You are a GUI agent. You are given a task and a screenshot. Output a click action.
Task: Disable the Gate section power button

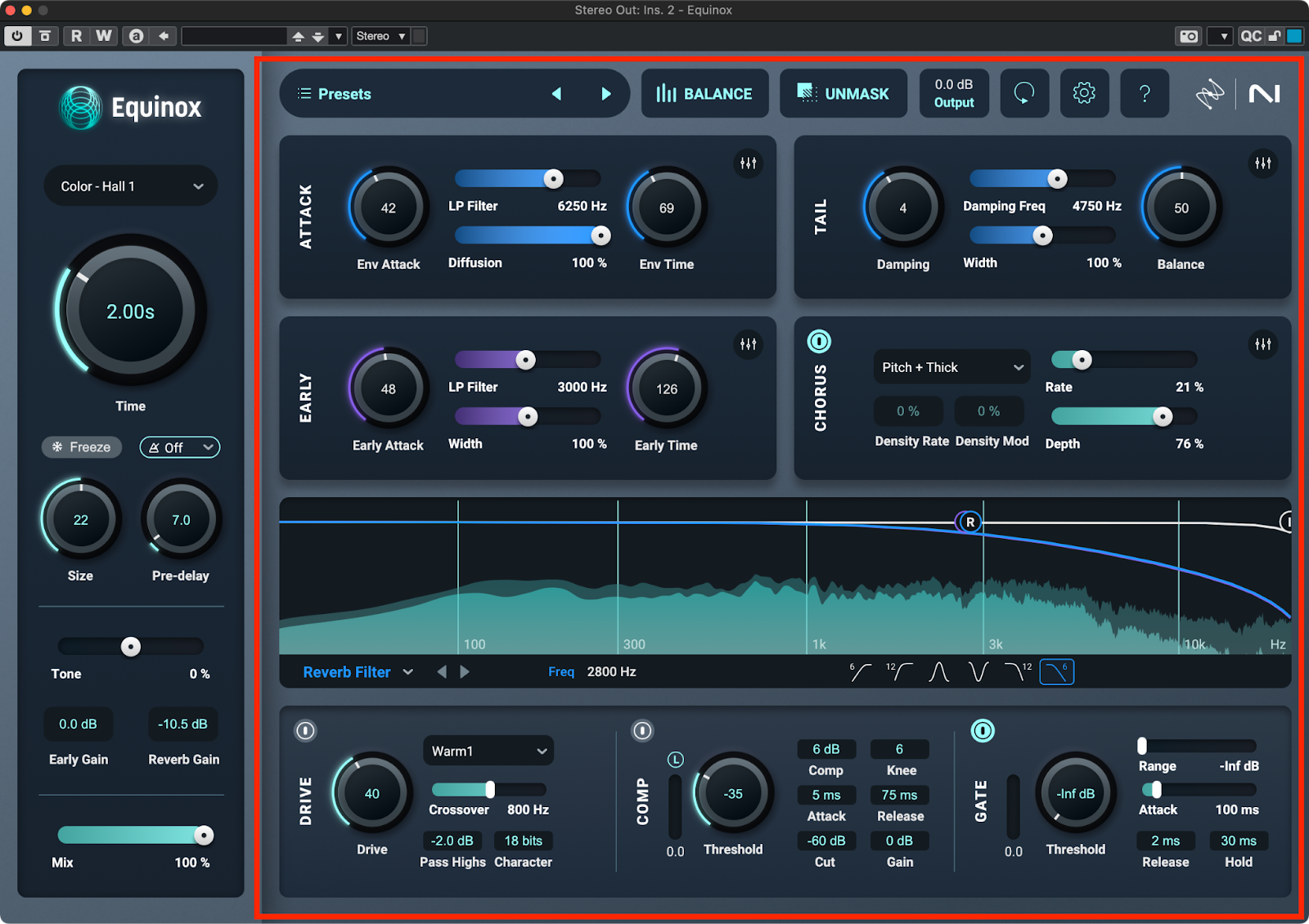982,730
